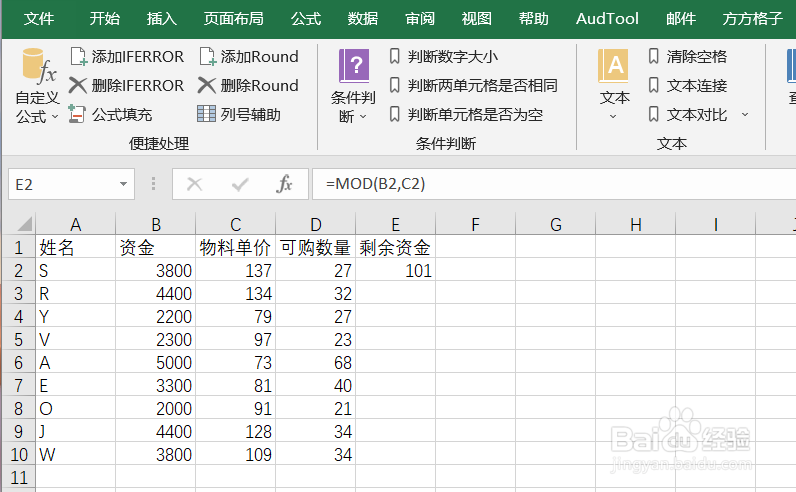This screenshot has width=796, height=492.
Task: Switch to the 方方格子 tab
Action: click(752, 19)
